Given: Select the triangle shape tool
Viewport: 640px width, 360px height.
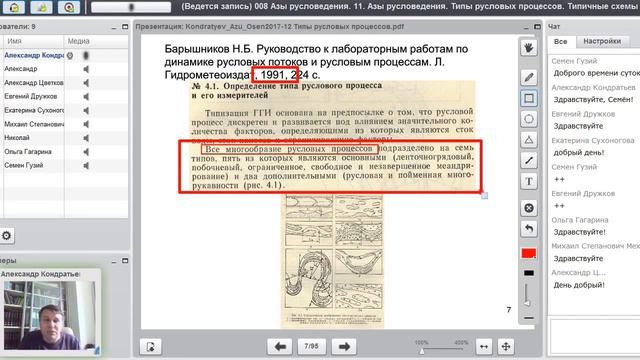Looking at the screenshot, I should 529,140.
